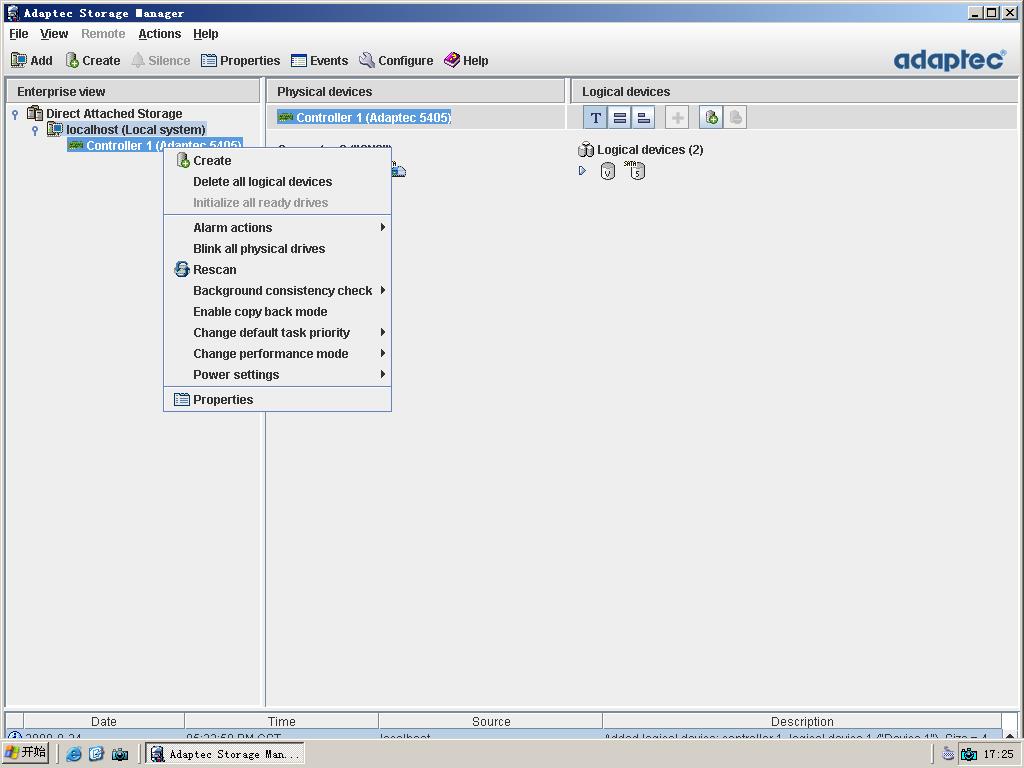Select the SATA logical drive icon
This screenshot has width=1024, height=768.
coord(636,170)
